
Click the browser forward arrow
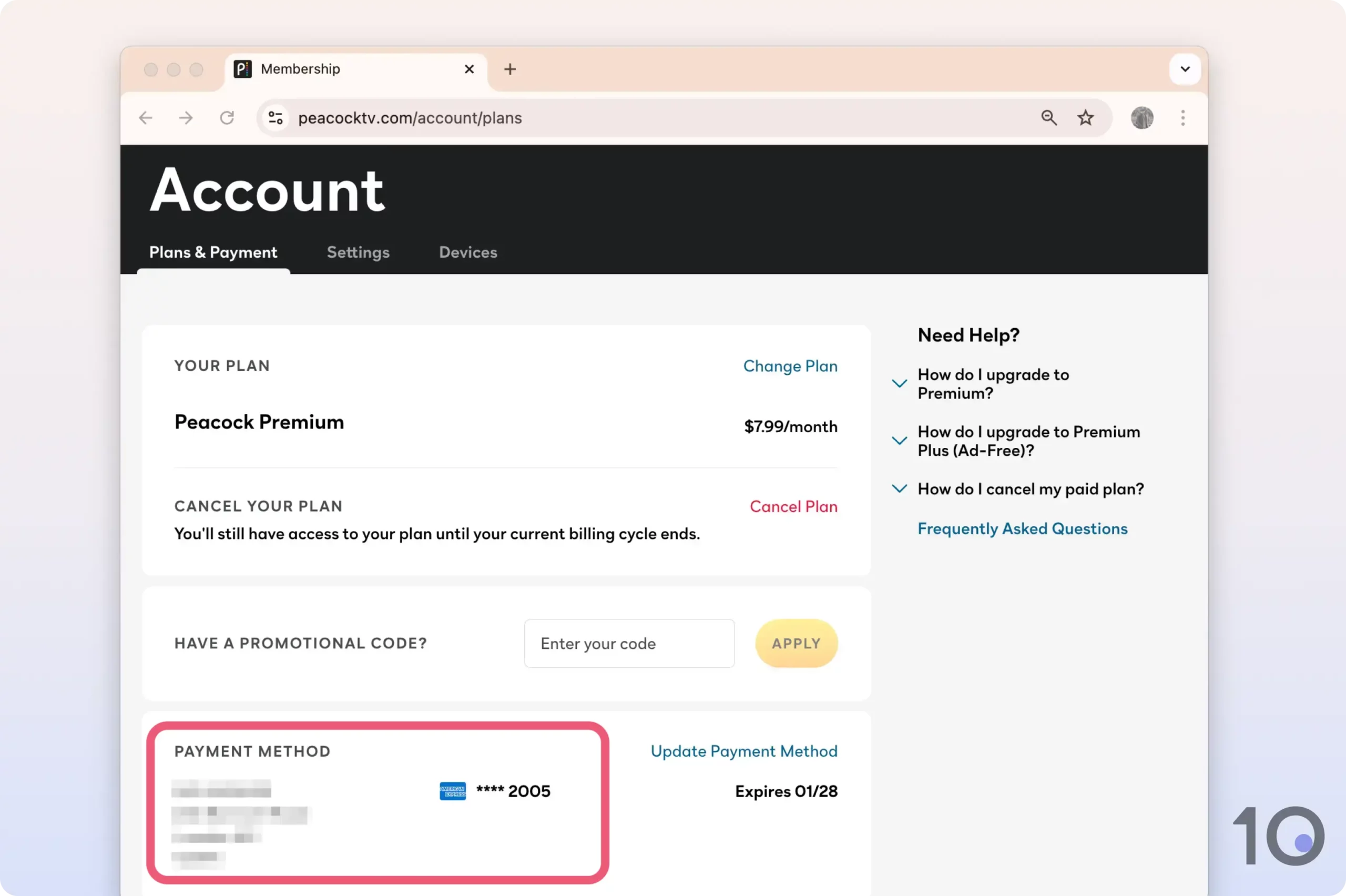click(186, 118)
